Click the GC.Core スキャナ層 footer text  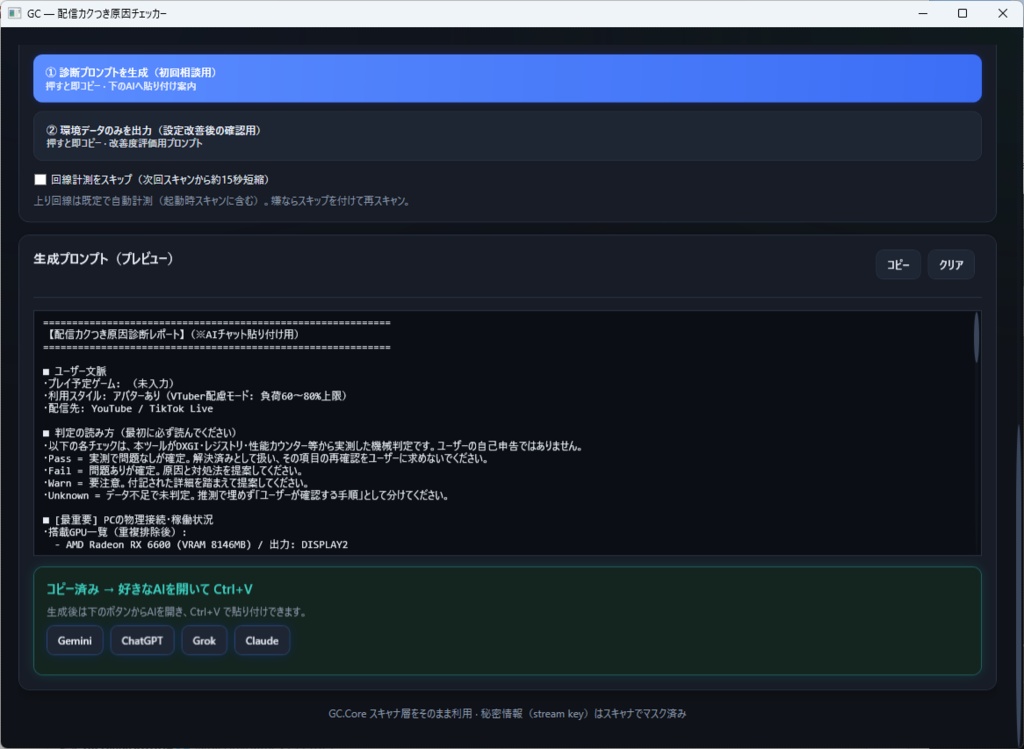[x=507, y=714]
